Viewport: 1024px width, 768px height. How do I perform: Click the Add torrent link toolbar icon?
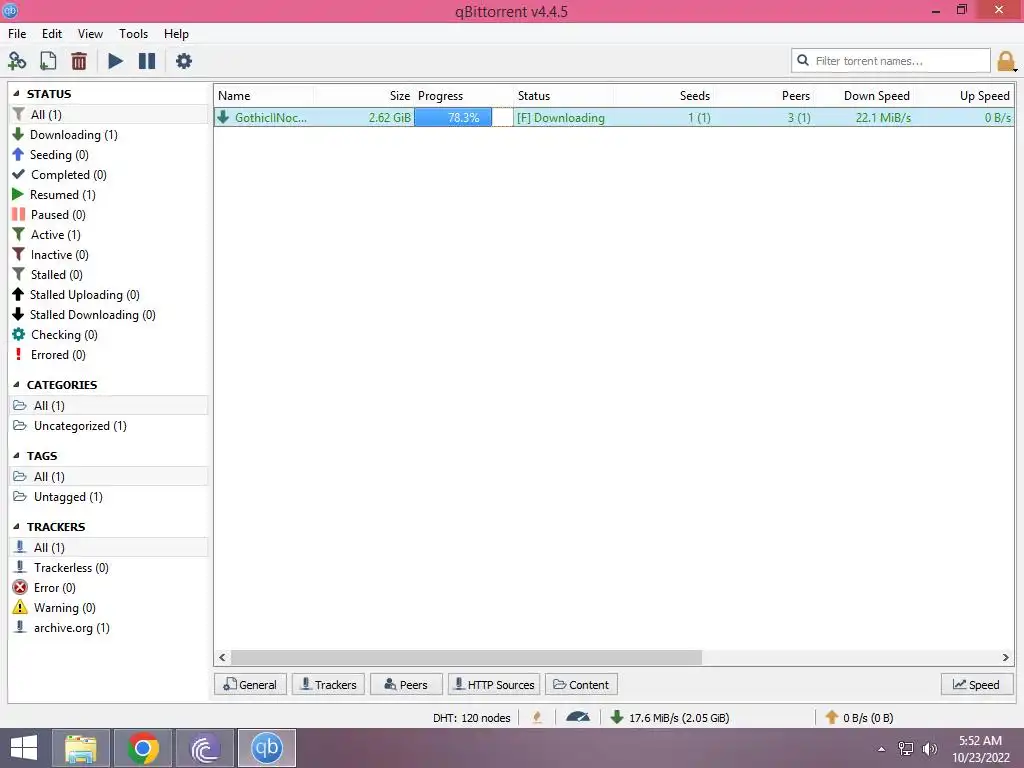click(x=17, y=61)
